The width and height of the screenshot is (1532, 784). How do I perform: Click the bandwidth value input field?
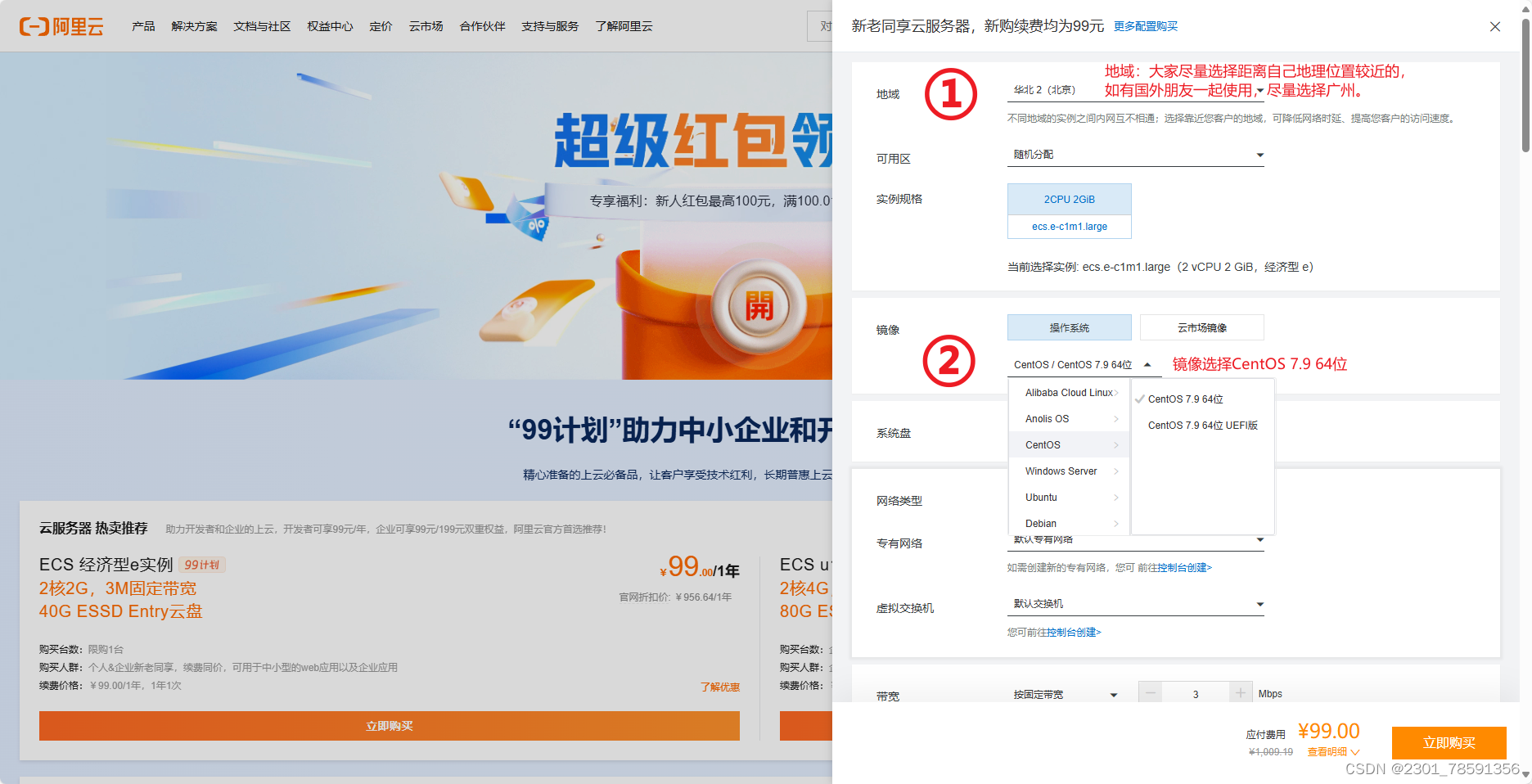1196,694
